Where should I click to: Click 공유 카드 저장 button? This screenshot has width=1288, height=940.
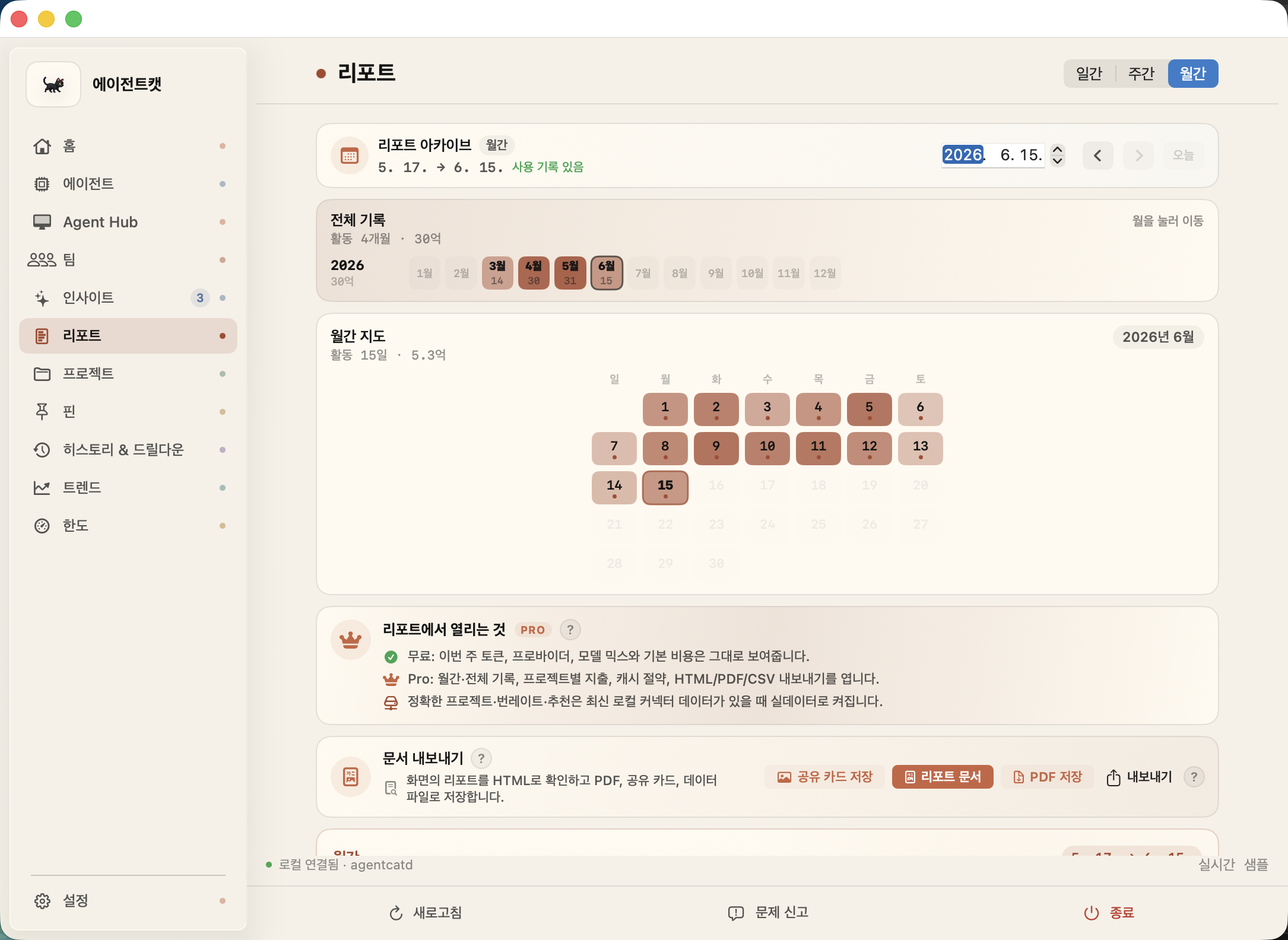pyautogui.click(x=825, y=777)
